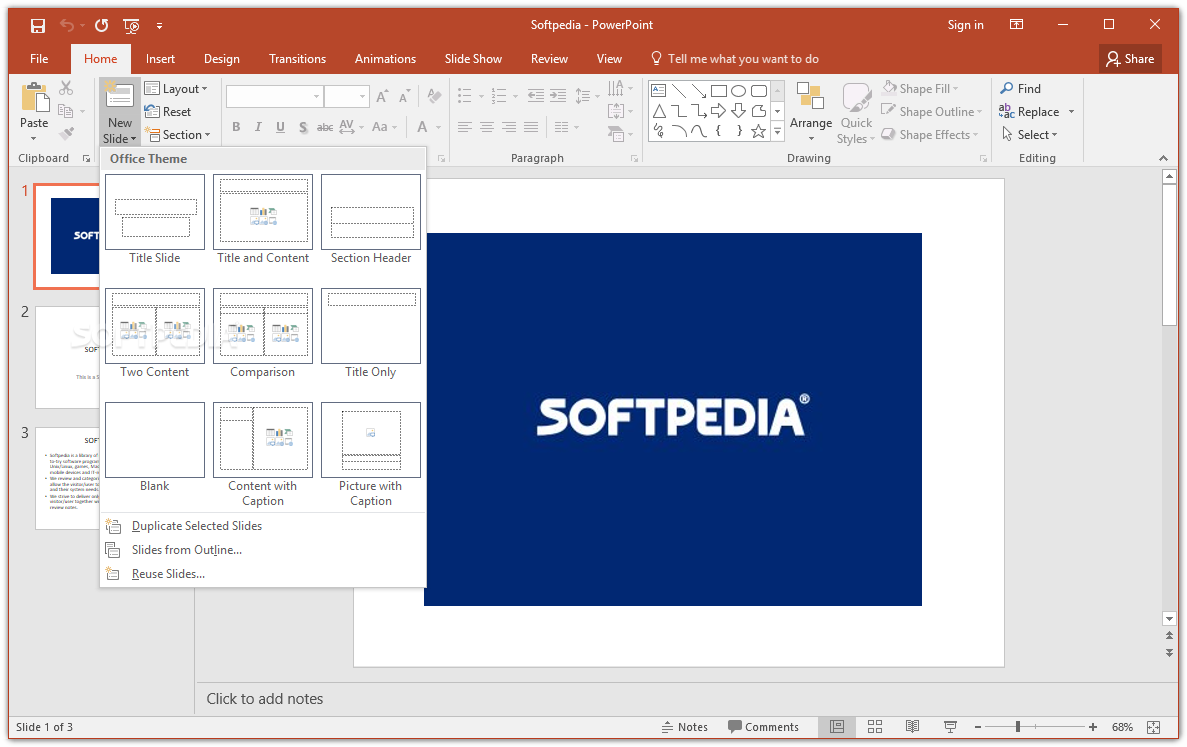Switch to the Insert tab
Viewport: 1187px width, 747px height.
pos(160,58)
